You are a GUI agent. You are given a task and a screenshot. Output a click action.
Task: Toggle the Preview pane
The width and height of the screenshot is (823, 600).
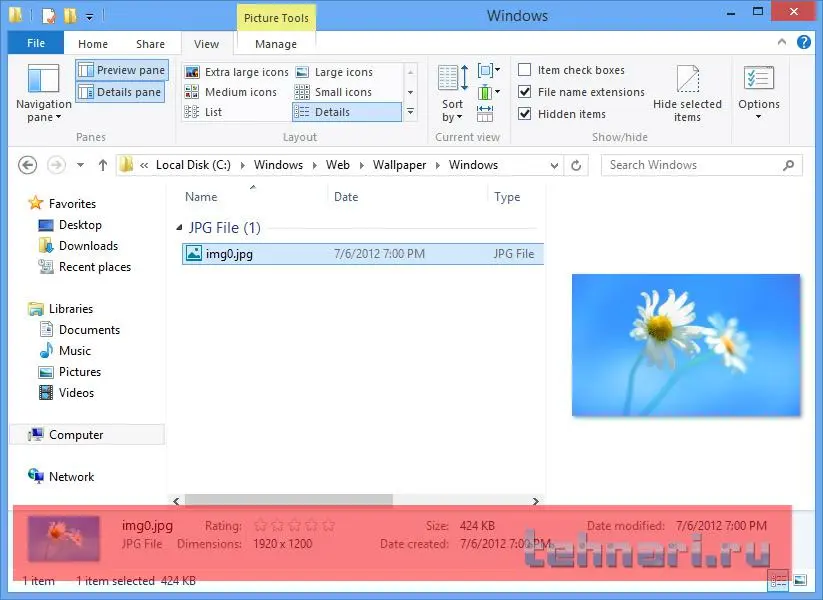click(122, 70)
